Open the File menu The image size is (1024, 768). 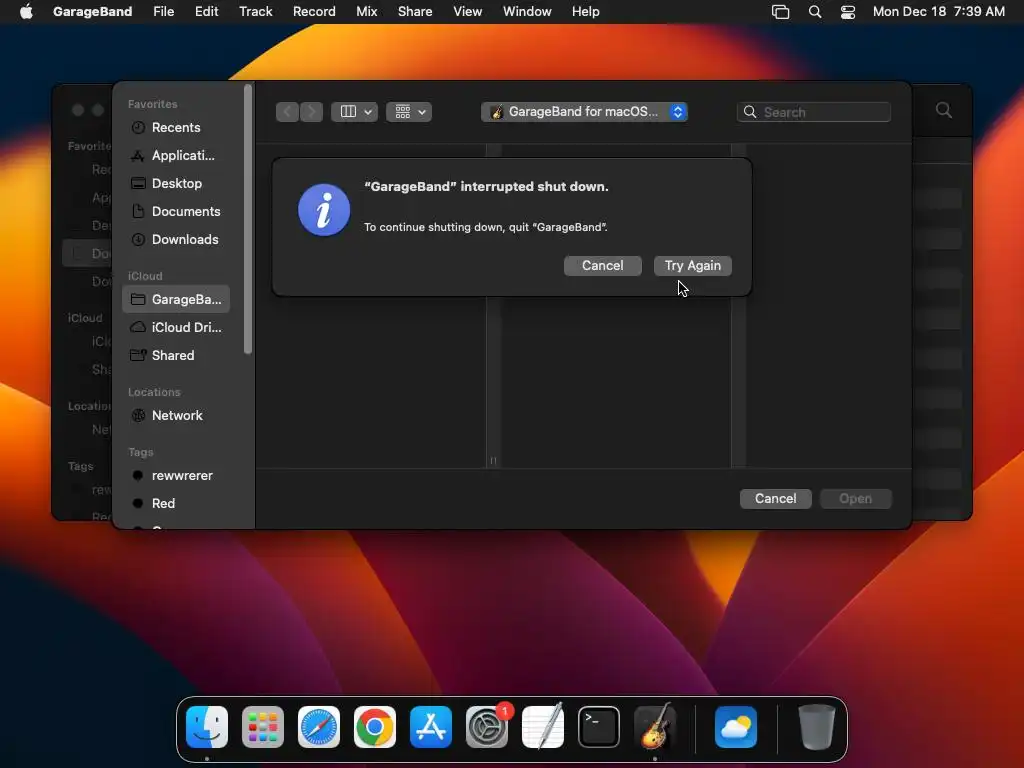point(163,11)
